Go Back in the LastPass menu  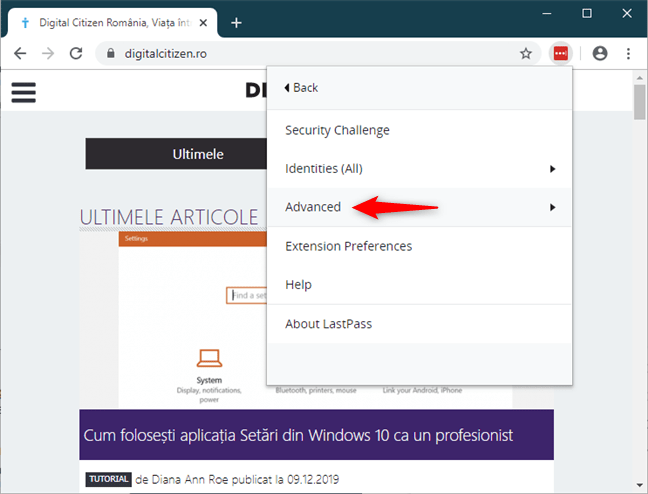pyautogui.click(x=301, y=88)
